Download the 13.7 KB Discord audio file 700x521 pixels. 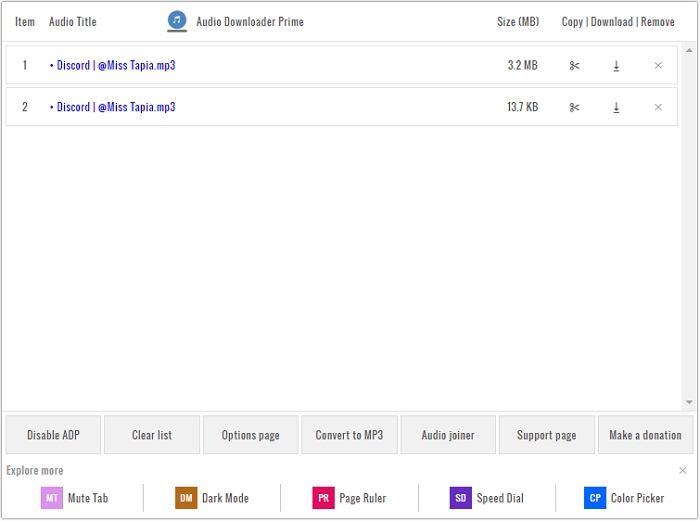click(x=616, y=108)
